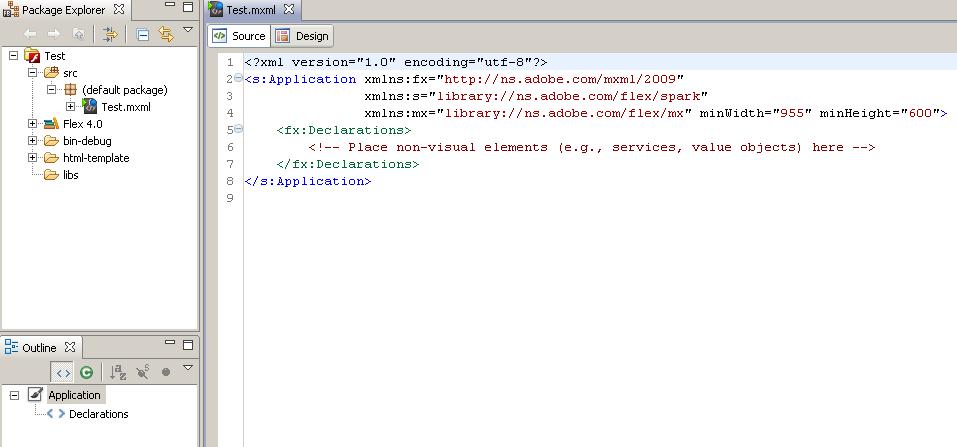Click Collapse All in Package Explorer

pyautogui.click(x=143, y=35)
